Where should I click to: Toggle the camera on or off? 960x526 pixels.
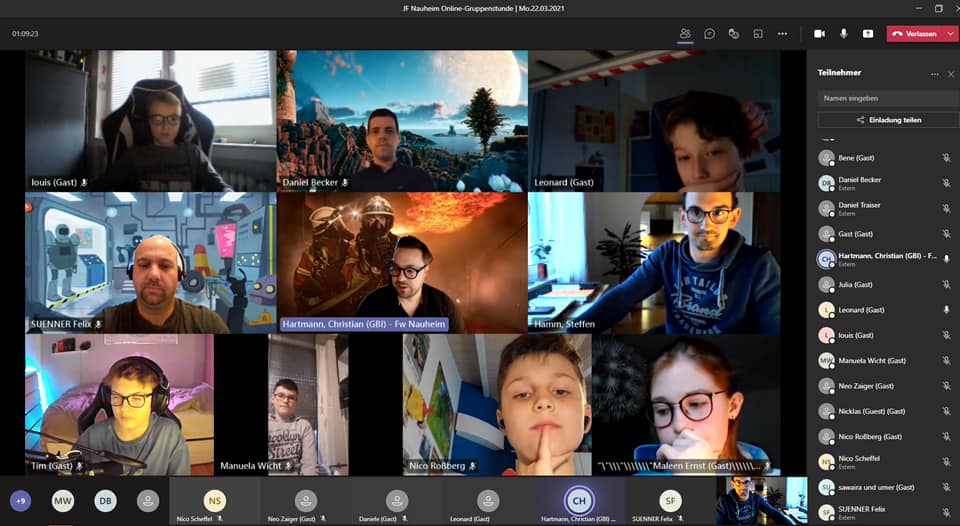click(x=819, y=33)
